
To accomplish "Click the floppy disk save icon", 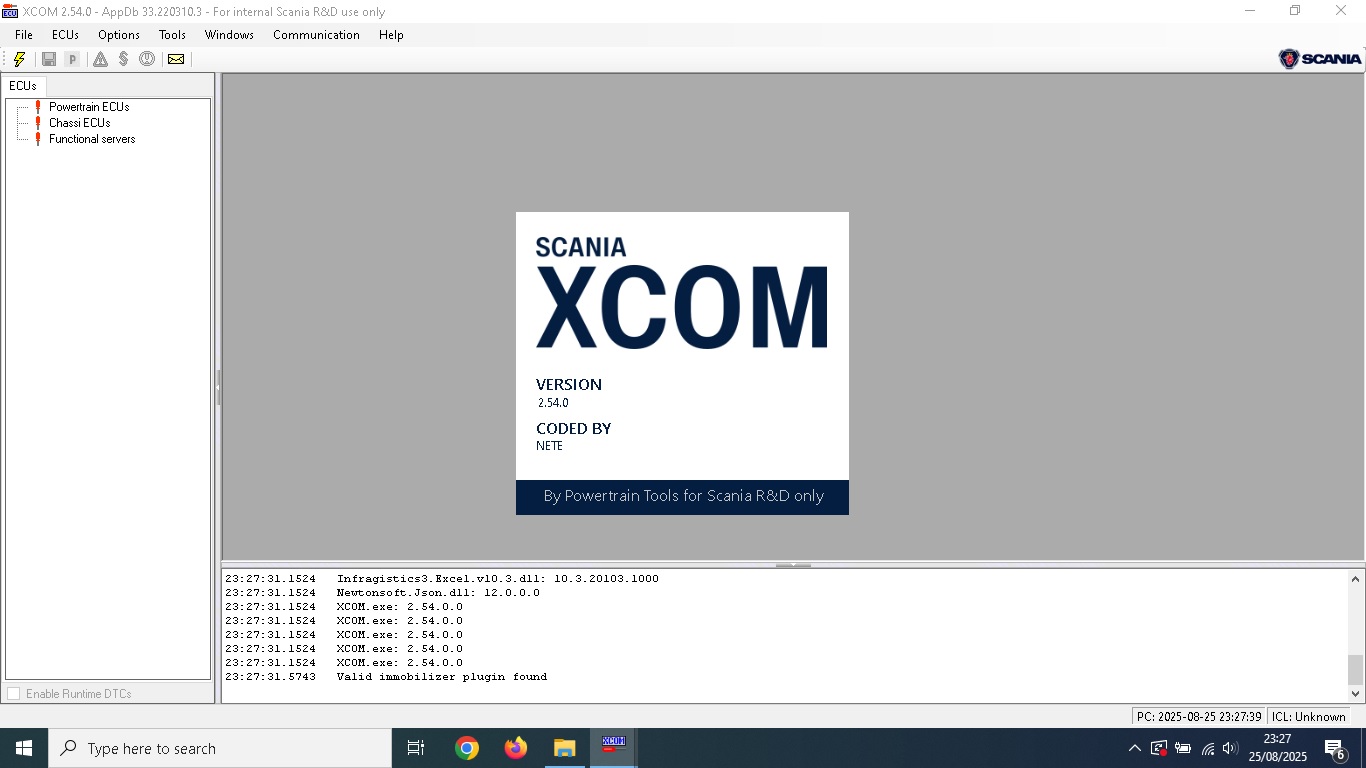I will pos(48,59).
